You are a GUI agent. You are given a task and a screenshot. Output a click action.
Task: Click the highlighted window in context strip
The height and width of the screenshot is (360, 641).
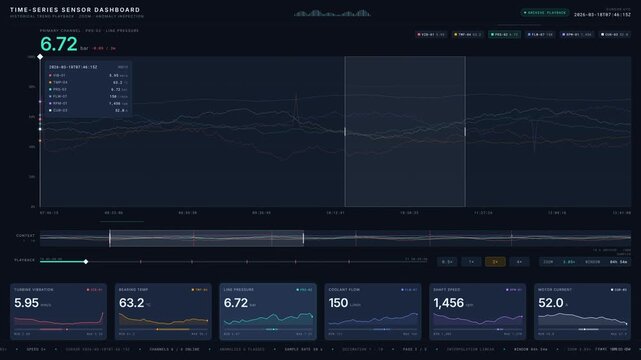pyautogui.click(x=206, y=238)
